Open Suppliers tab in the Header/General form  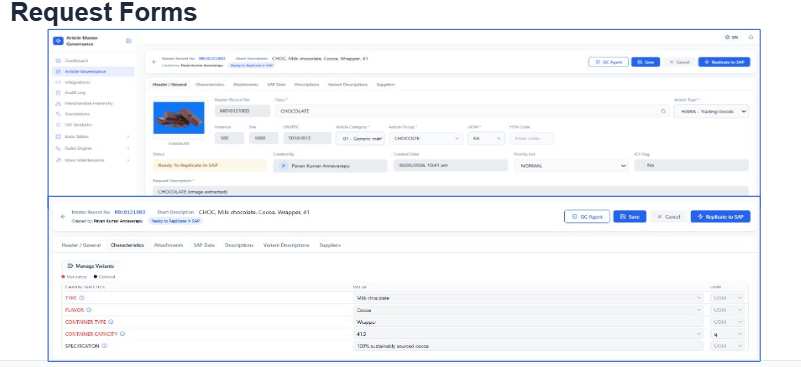(x=385, y=84)
